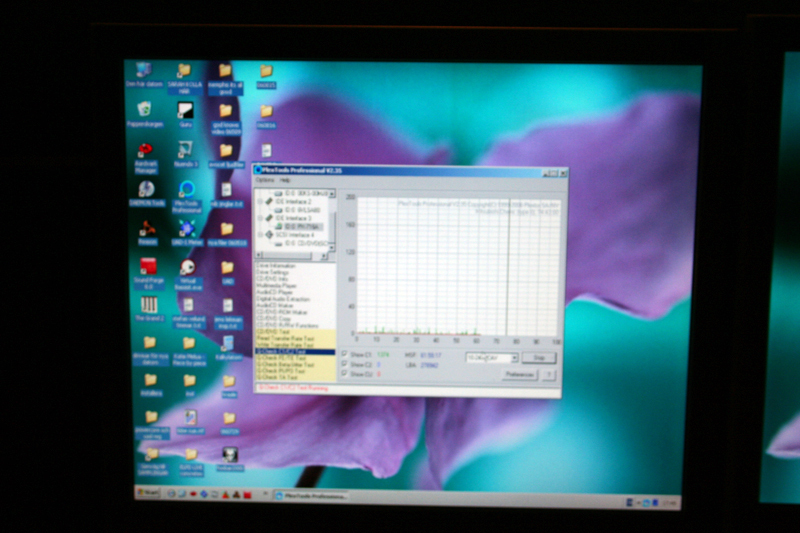Open the Help menu
800x533 pixels.
click(x=285, y=180)
